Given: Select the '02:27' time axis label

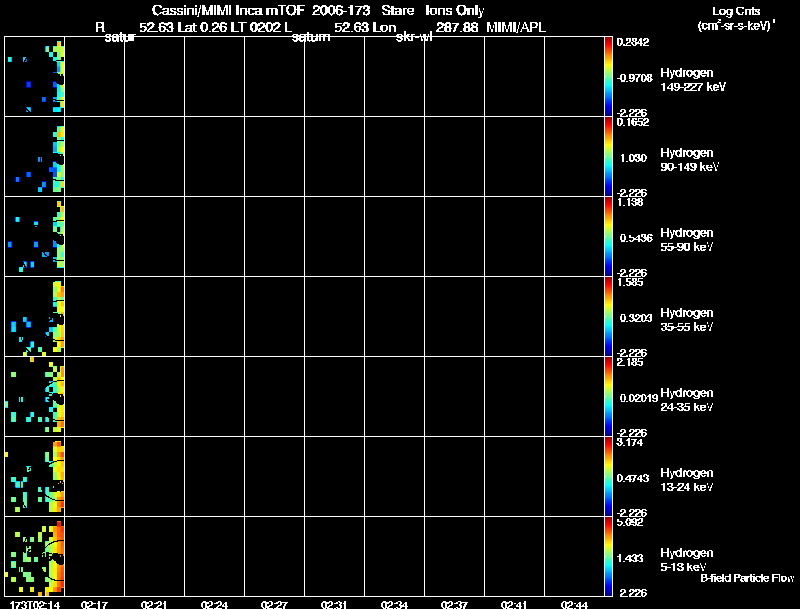Looking at the screenshot, I should point(274,604).
